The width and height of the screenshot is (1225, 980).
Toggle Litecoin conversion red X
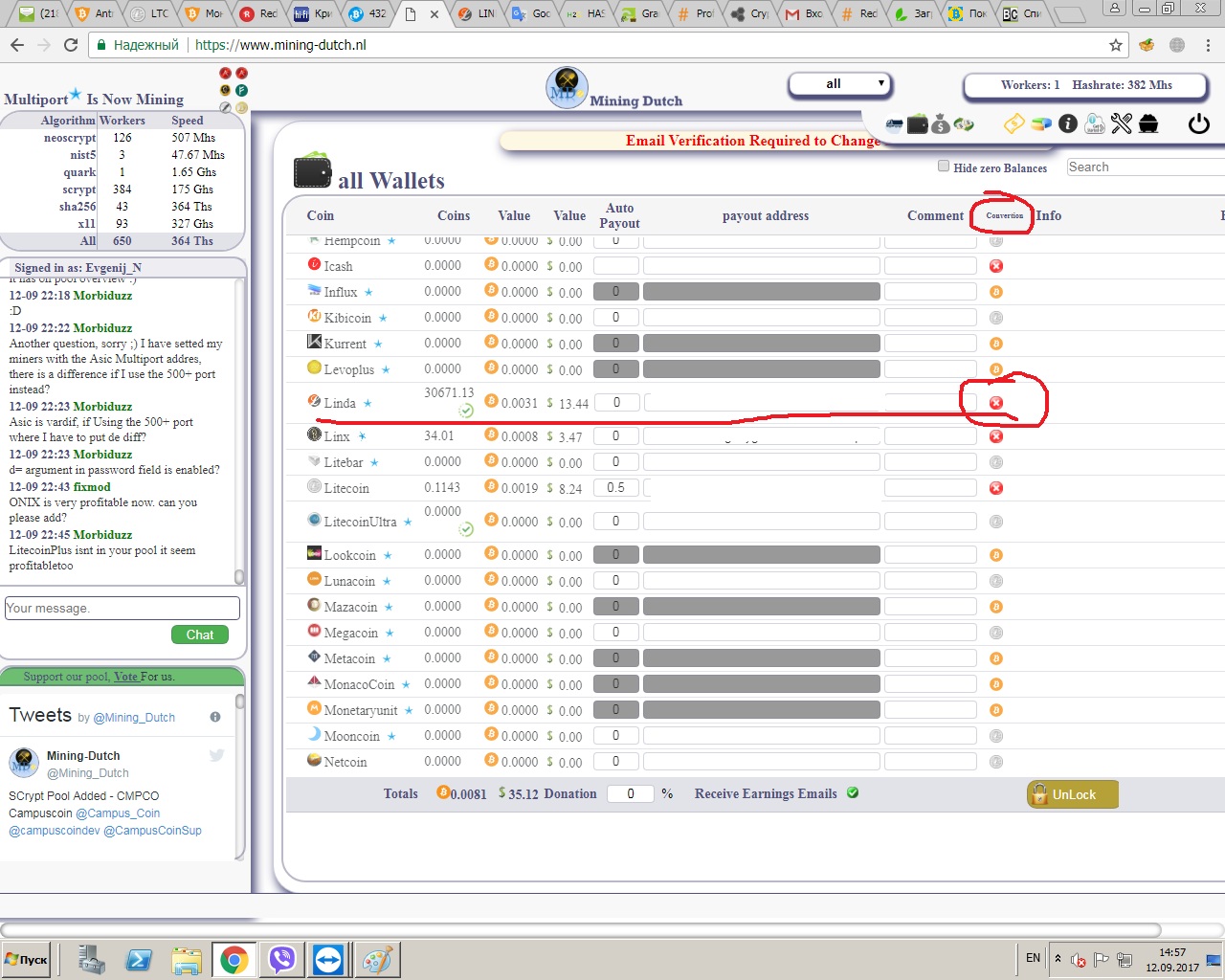tap(995, 488)
